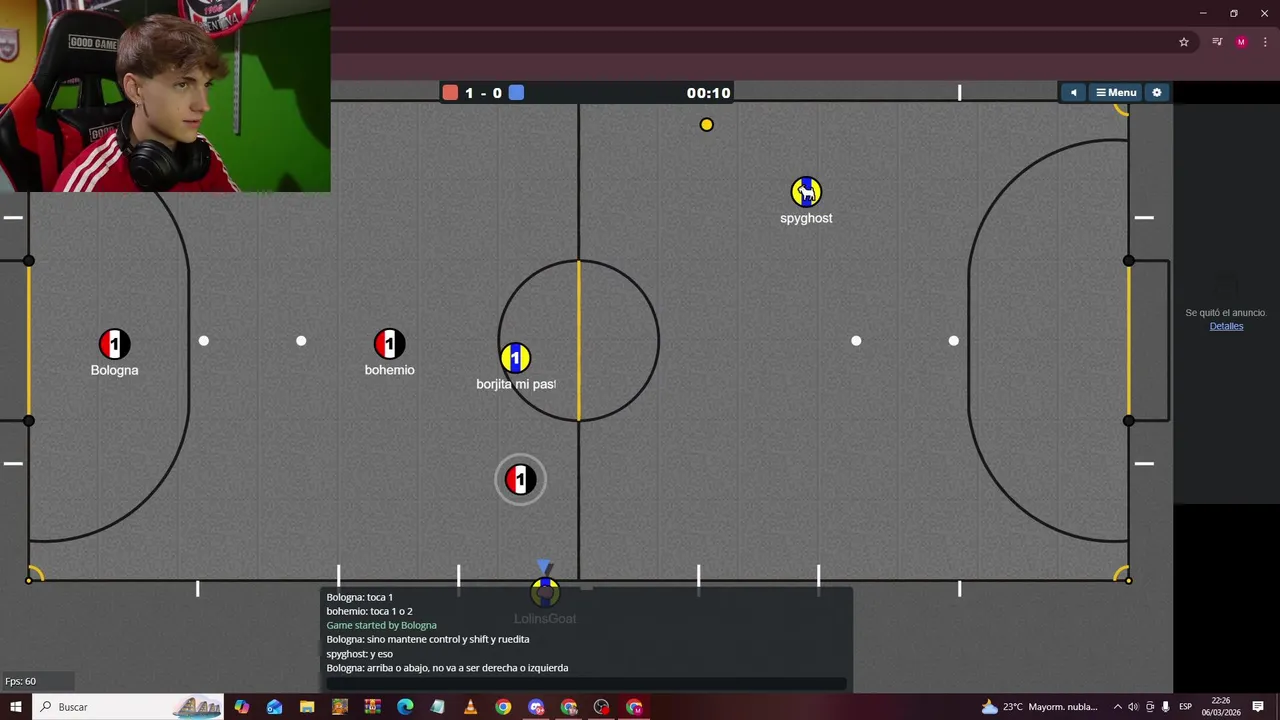Click Bologna's player disc
Image resolution: width=1280 pixels, height=720 pixels.
114,344
